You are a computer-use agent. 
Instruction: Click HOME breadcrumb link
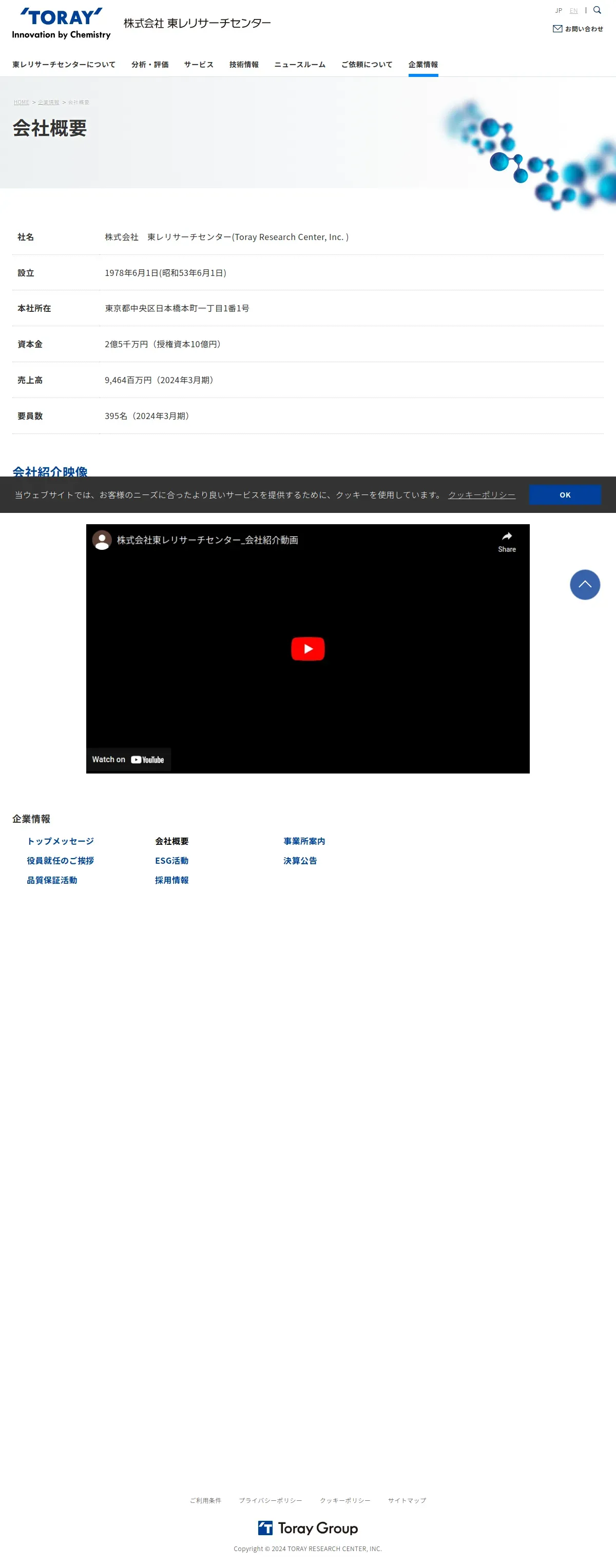tap(22, 102)
